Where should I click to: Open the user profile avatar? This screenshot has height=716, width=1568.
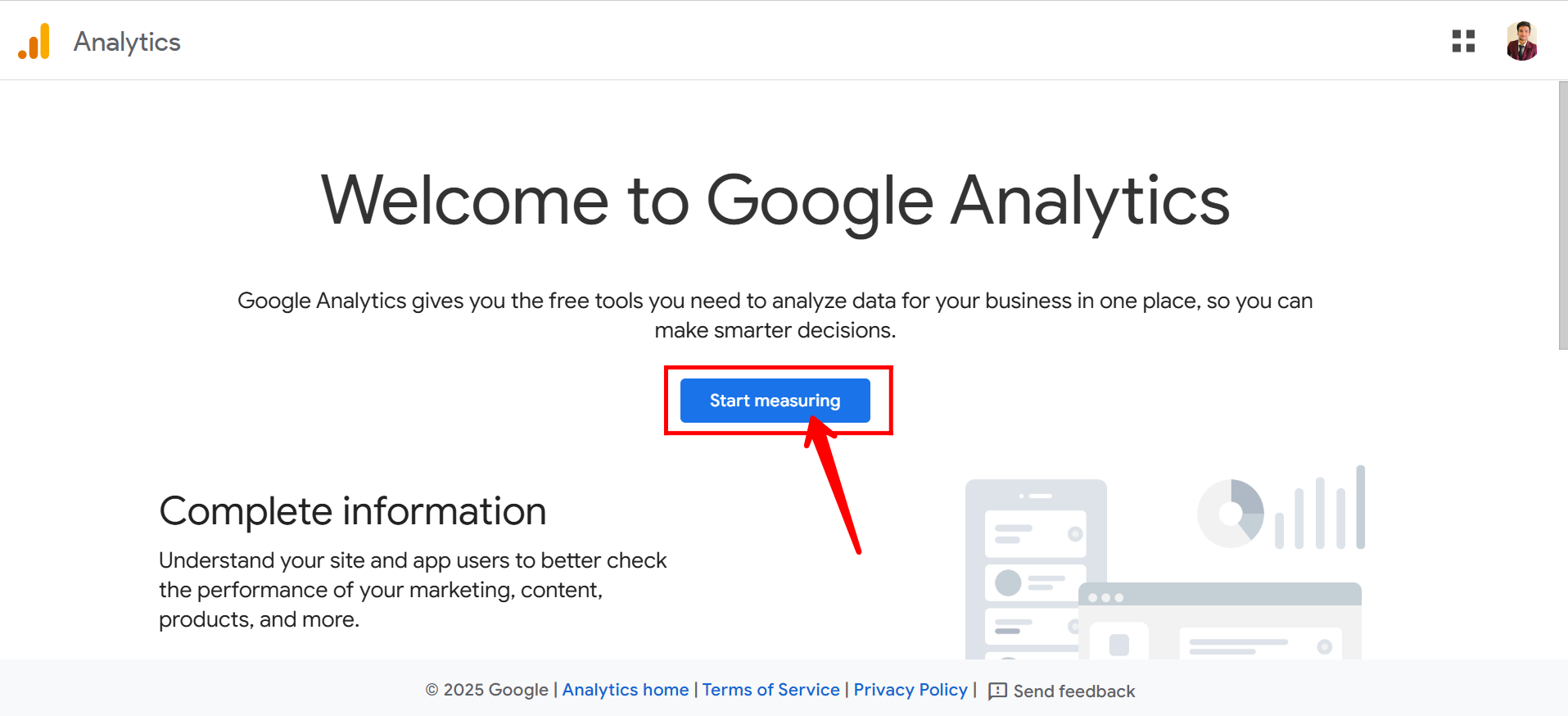(1521, 41)
